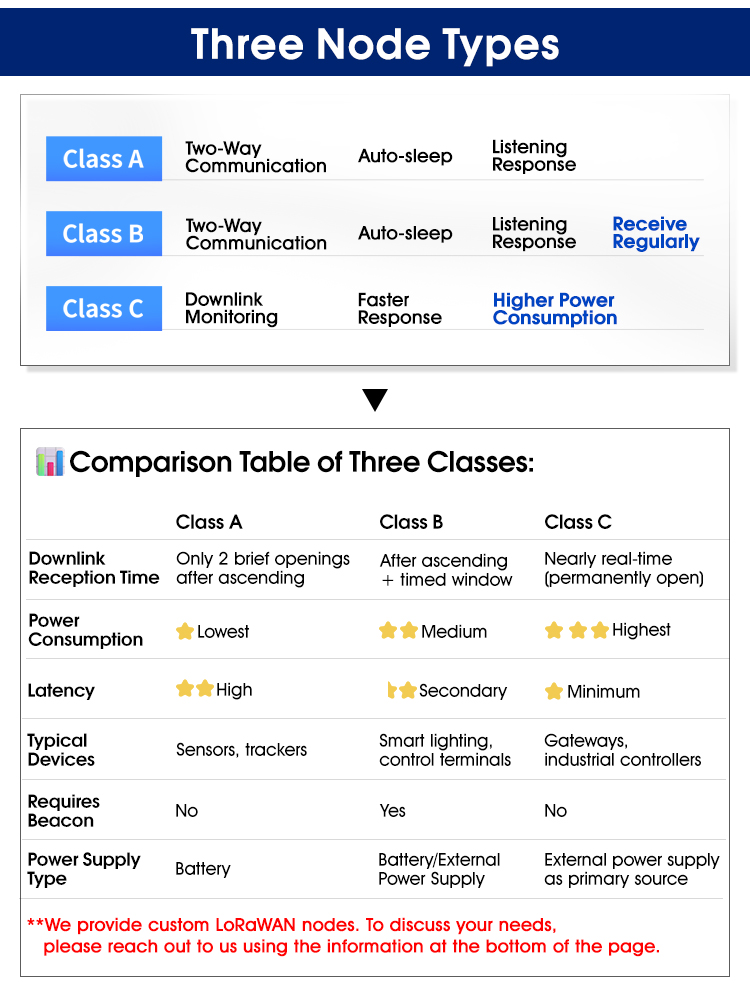The image size is (750, 1000).
Task: Click the single star next to Lowest
Action: pos(185,632)
